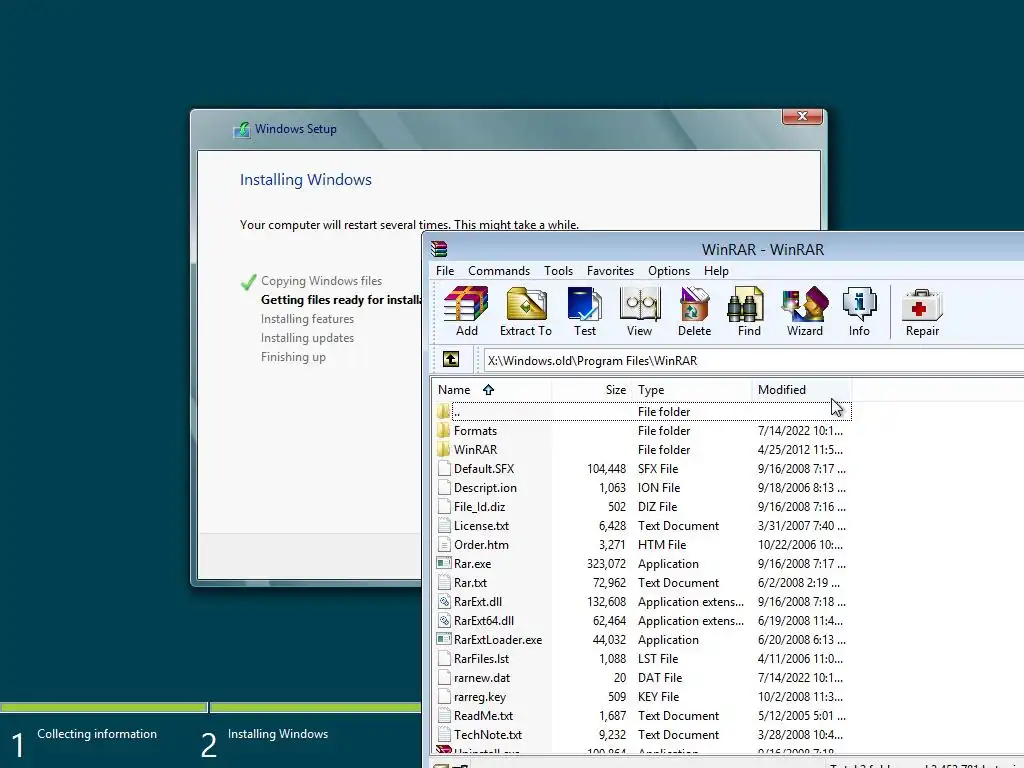Select the Rar.txt file name

470,583
